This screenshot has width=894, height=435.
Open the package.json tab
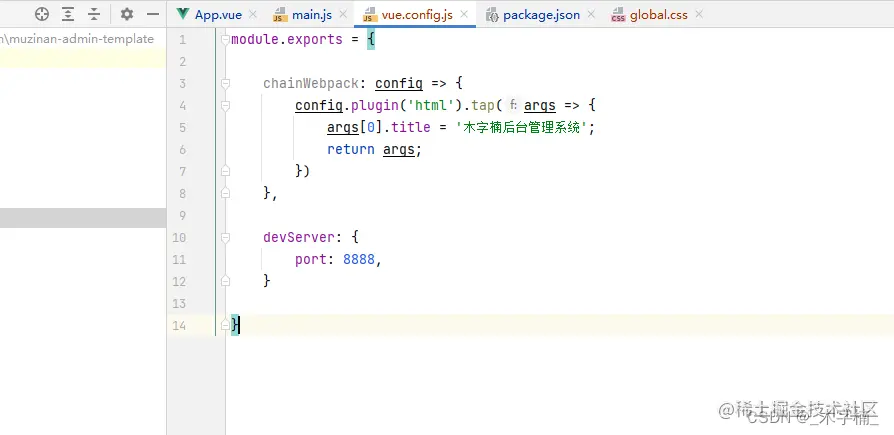[x=541, y=15]
